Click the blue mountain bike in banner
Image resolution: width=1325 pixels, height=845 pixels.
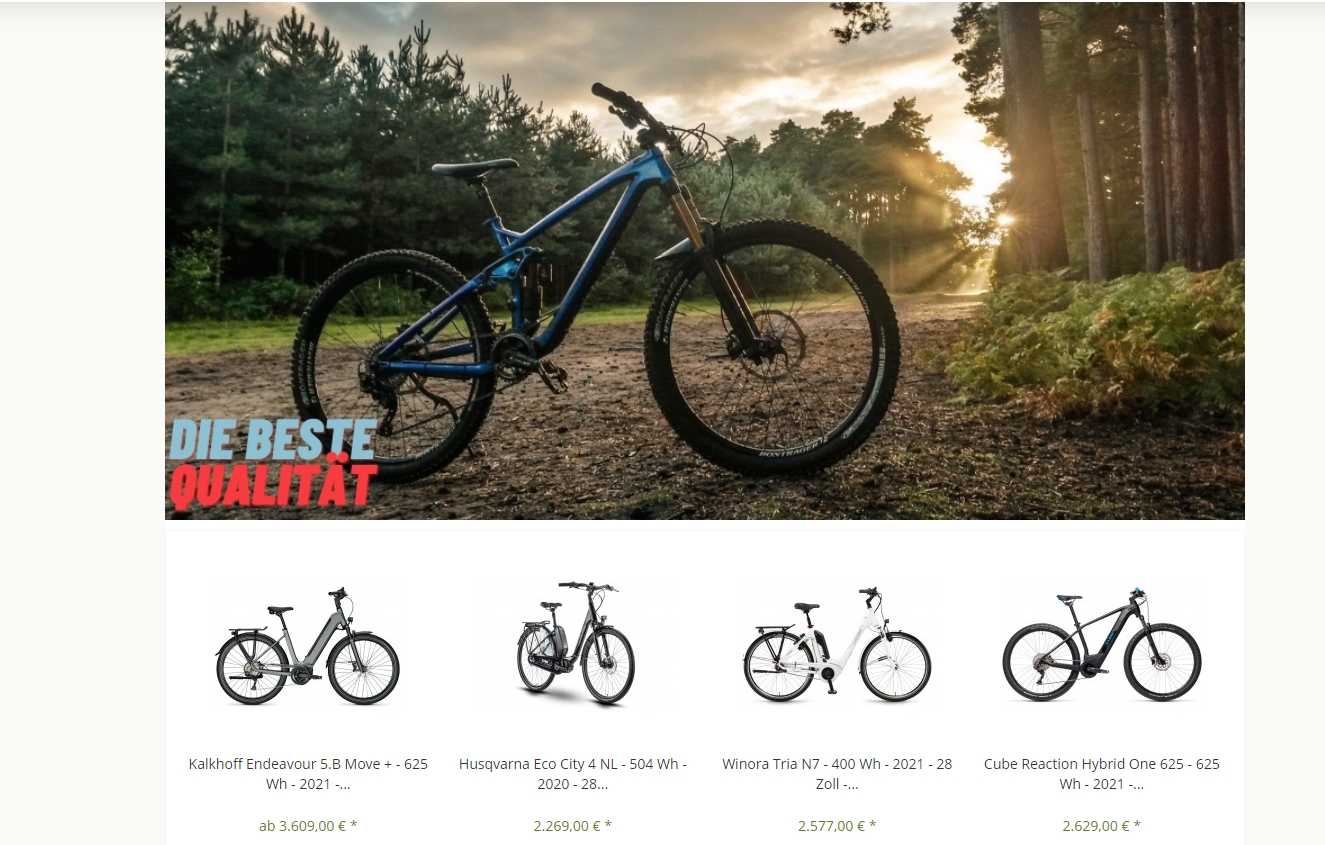[x=595, y=280]
